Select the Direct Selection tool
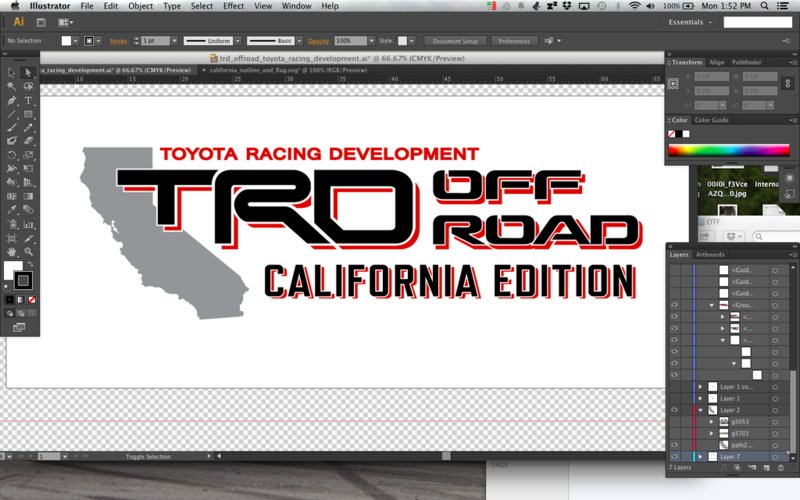Viewport: 800px width, 500px height. click(28, 73)
